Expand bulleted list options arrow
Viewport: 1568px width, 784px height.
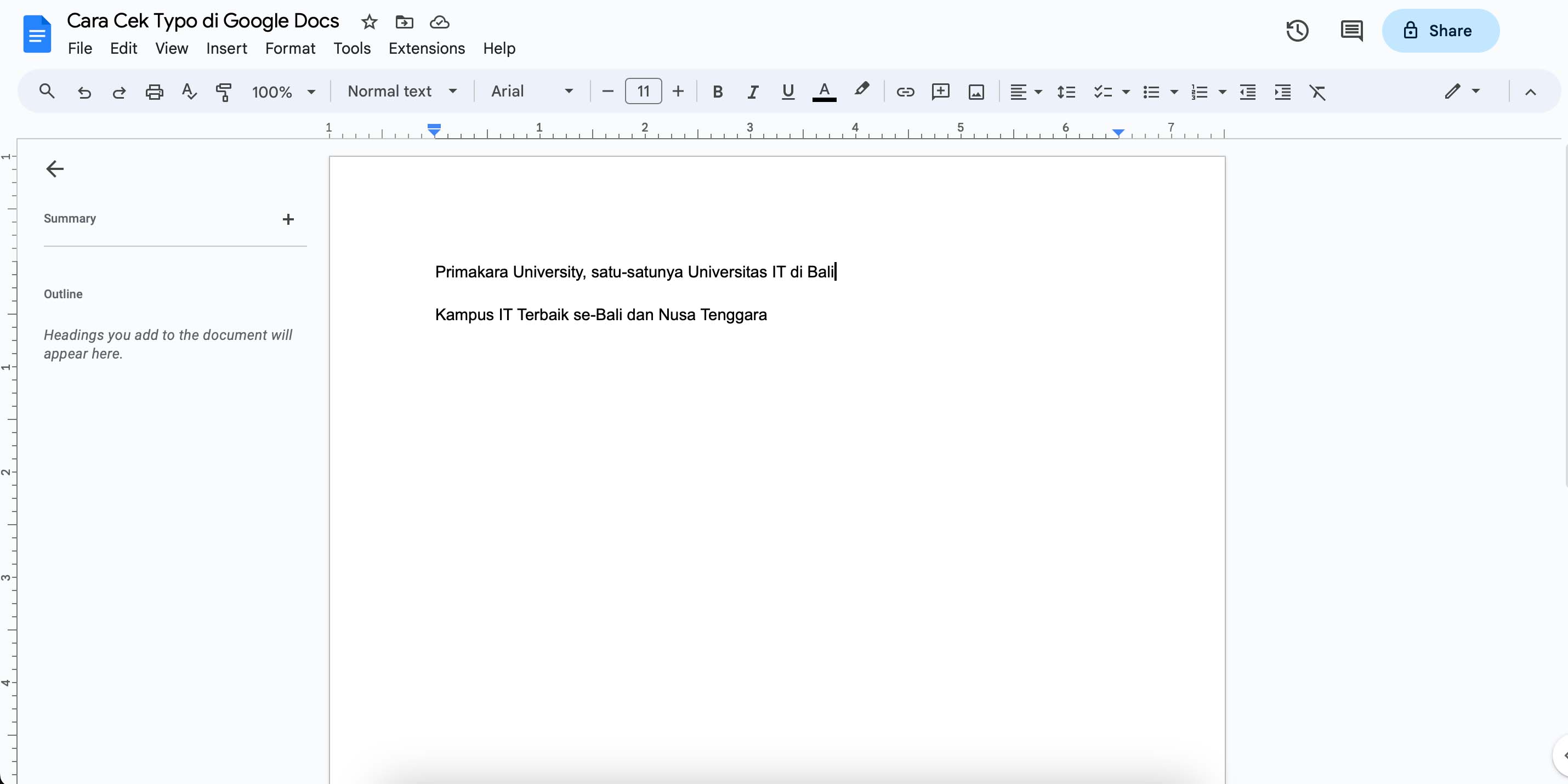click(1174, 92)
